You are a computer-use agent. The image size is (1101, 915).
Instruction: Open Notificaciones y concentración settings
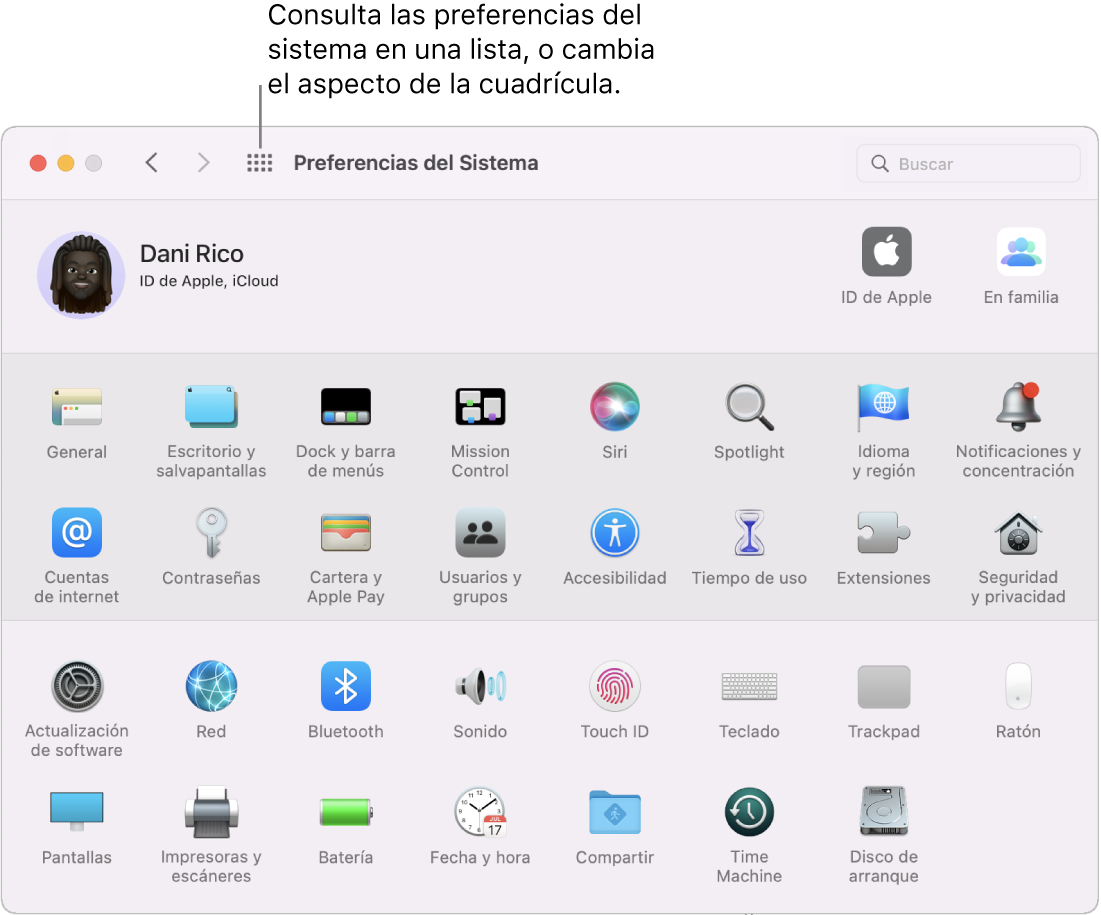tap(1017, 407)
